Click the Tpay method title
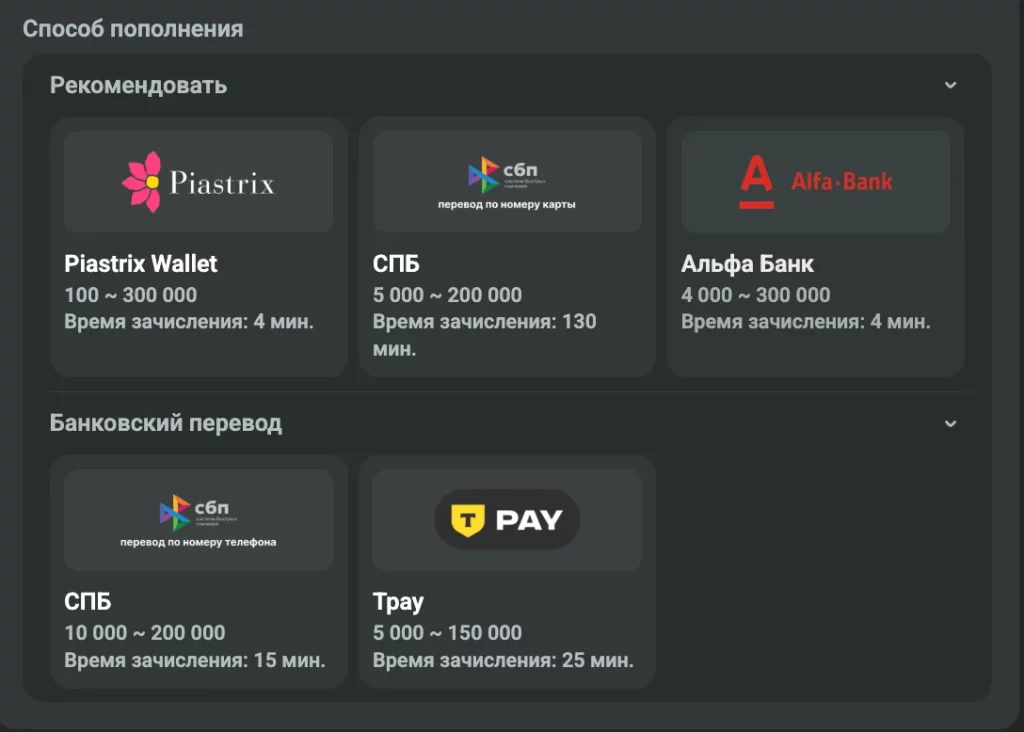The width and height of the screenshot is (1024, 732). point(398,602)
